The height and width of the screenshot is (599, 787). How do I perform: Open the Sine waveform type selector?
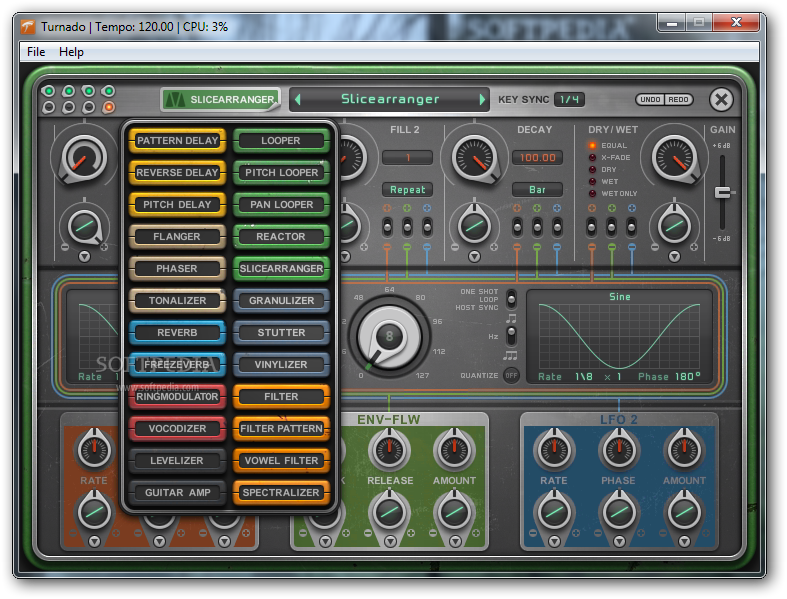coord(619,297)
